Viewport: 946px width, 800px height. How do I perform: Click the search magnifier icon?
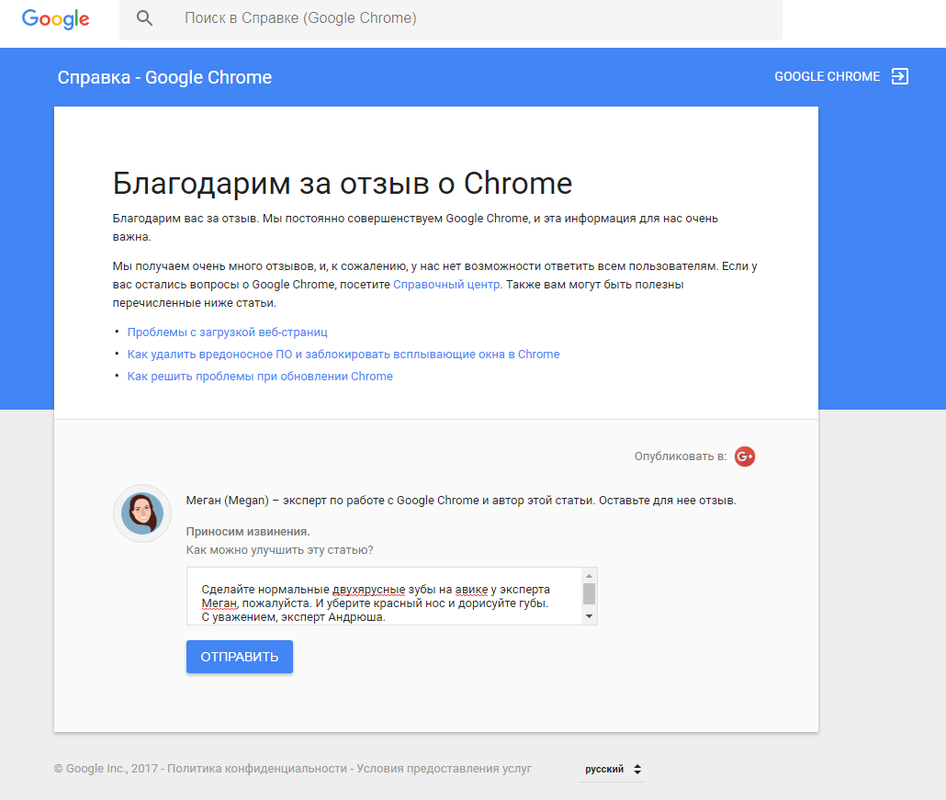(x=144, y=18)
